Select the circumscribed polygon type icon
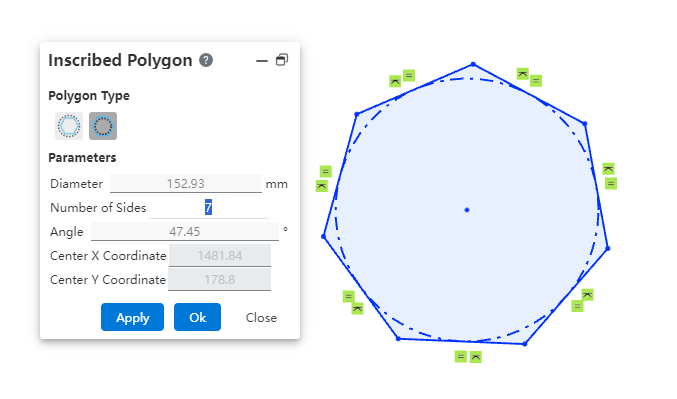 point(103,126)
